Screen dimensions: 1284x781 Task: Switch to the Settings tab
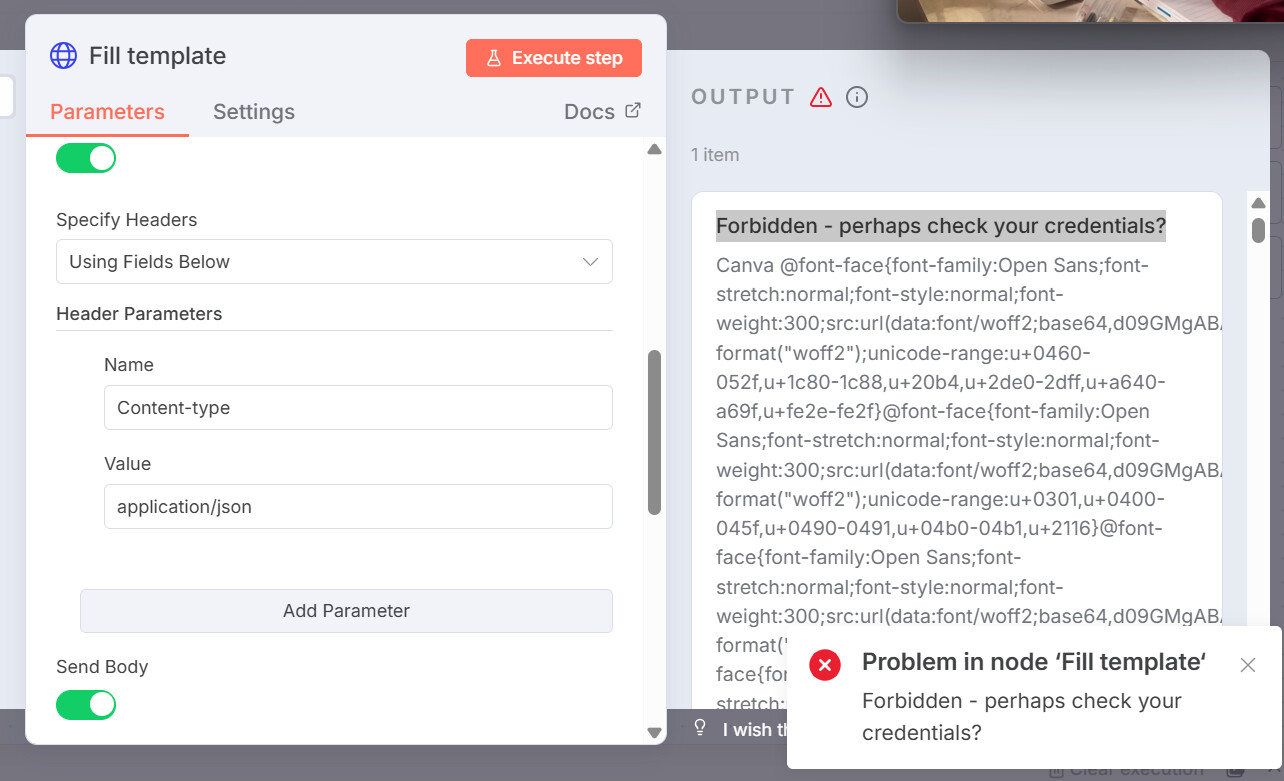click(254, 112)
